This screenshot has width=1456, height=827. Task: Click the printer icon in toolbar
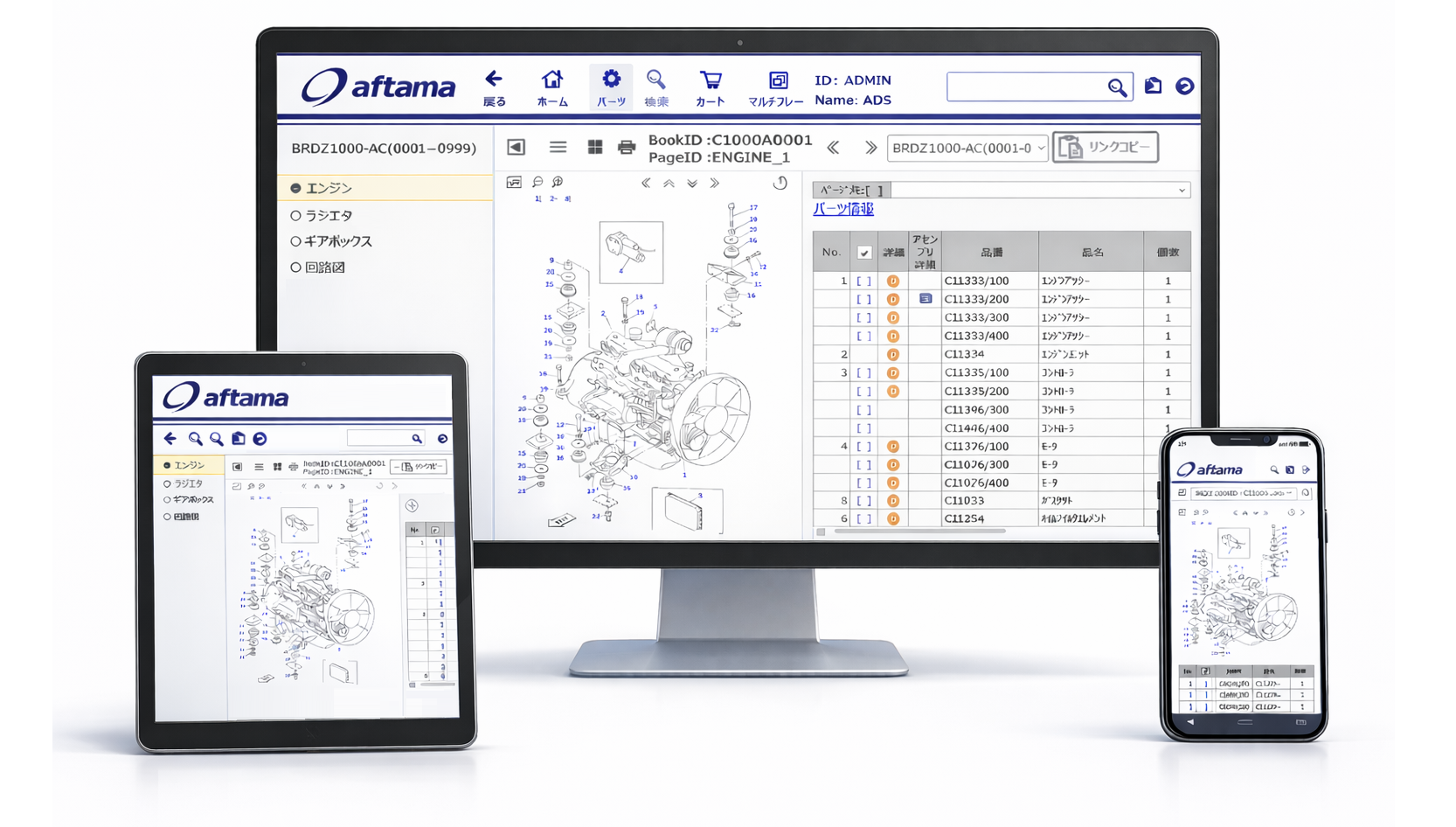(x=626, y=148)
